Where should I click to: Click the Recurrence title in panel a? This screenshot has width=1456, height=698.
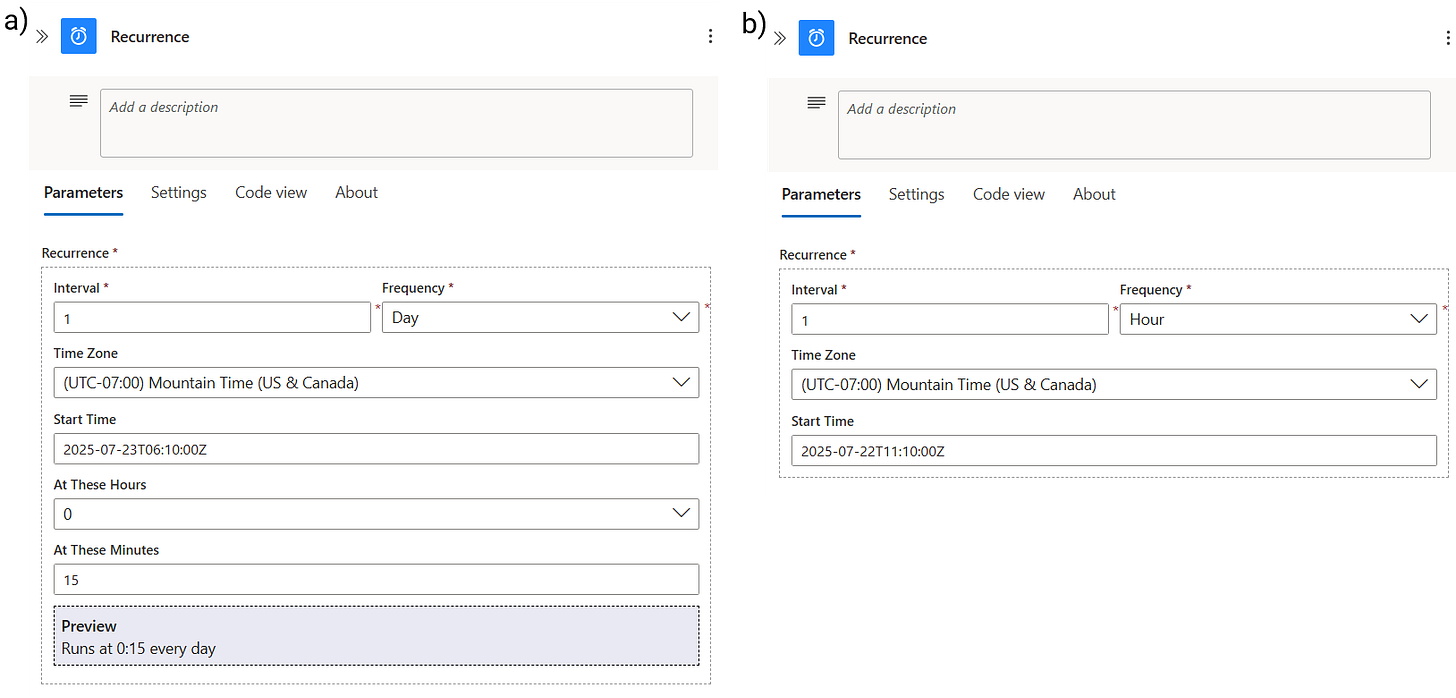click(150, 37)
